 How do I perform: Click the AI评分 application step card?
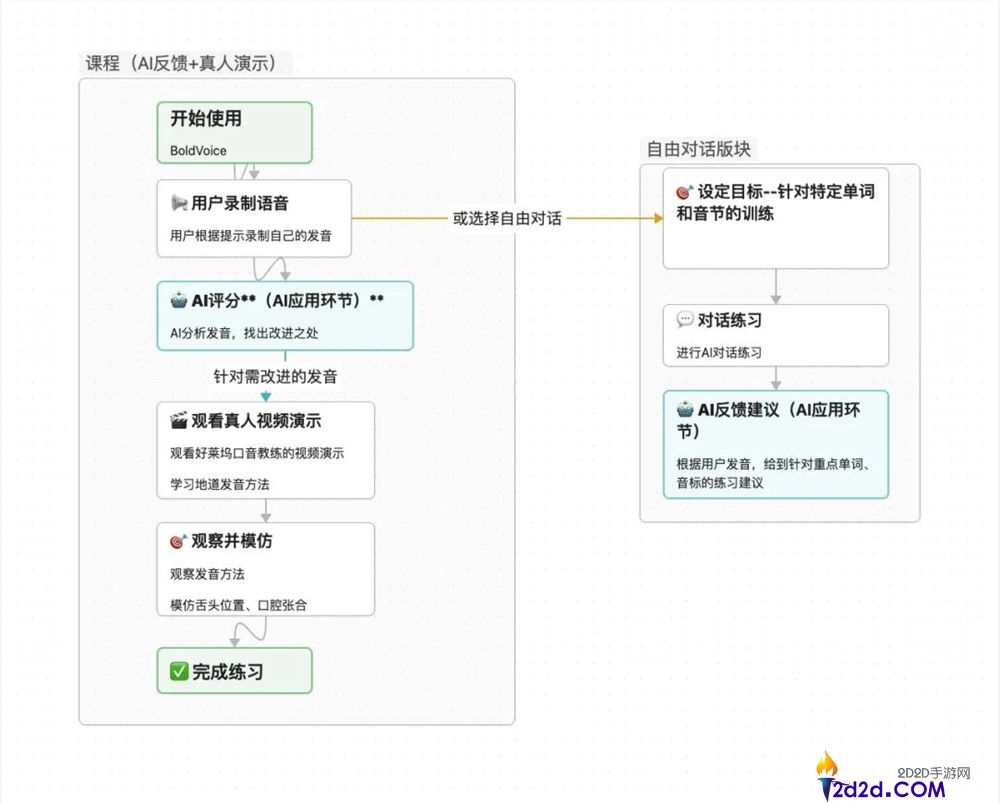coord(285,313)
